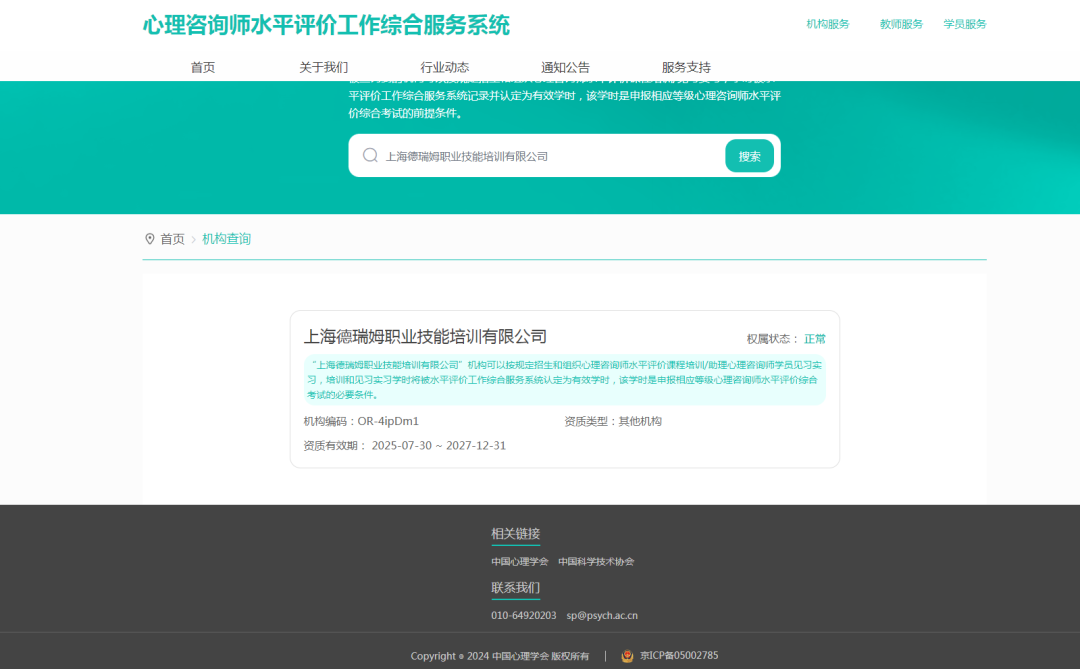This screenshot has width=1080, height=669.
Task: Click the 首页 breadcrumb link
Action: 171,239
